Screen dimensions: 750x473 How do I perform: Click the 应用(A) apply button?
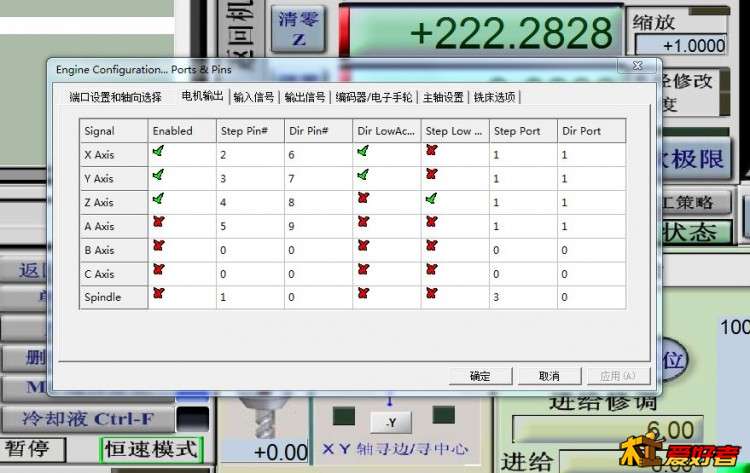click(x=618, y=376)
